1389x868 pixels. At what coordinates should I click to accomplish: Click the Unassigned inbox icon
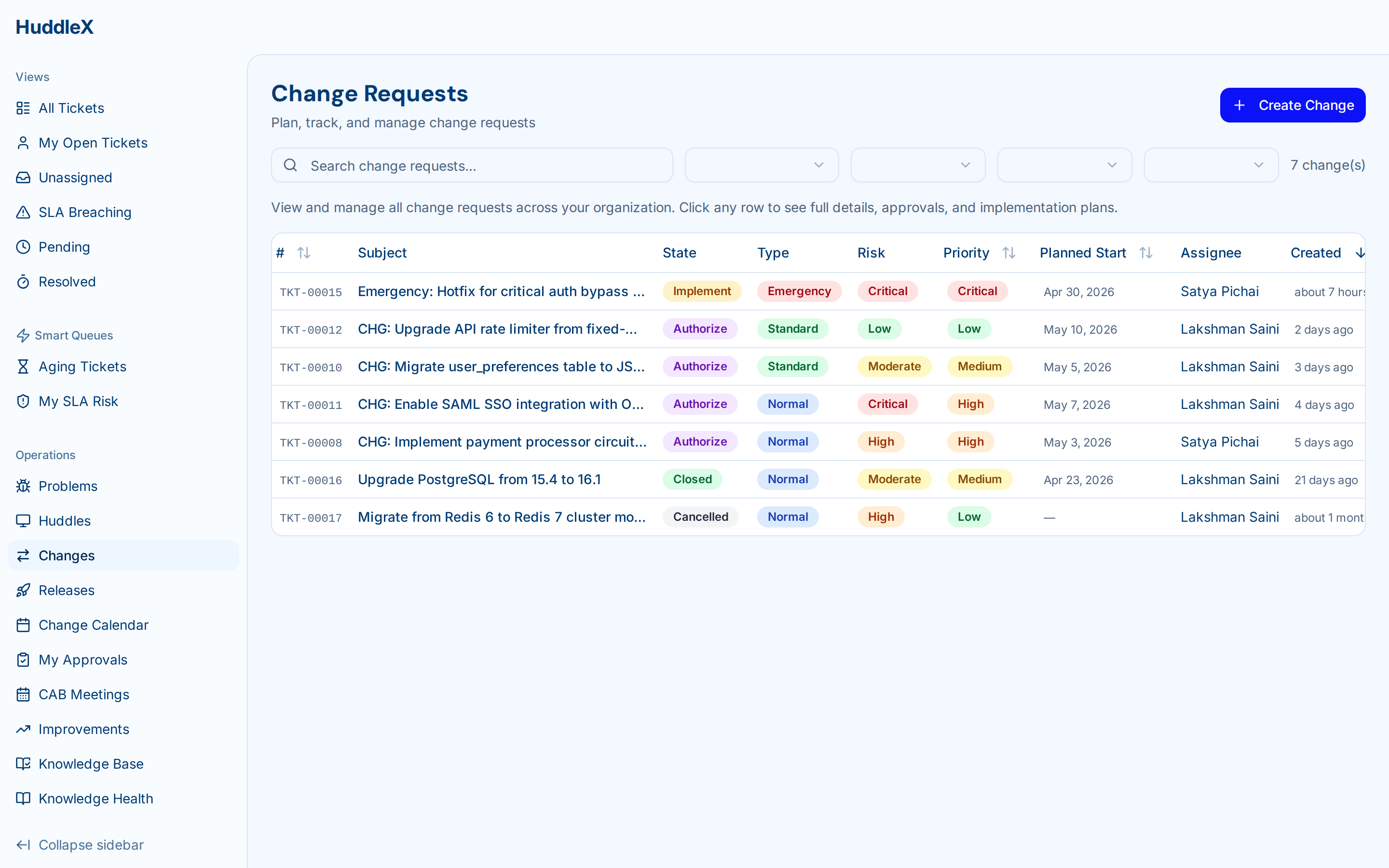click(x=23, y=177)
